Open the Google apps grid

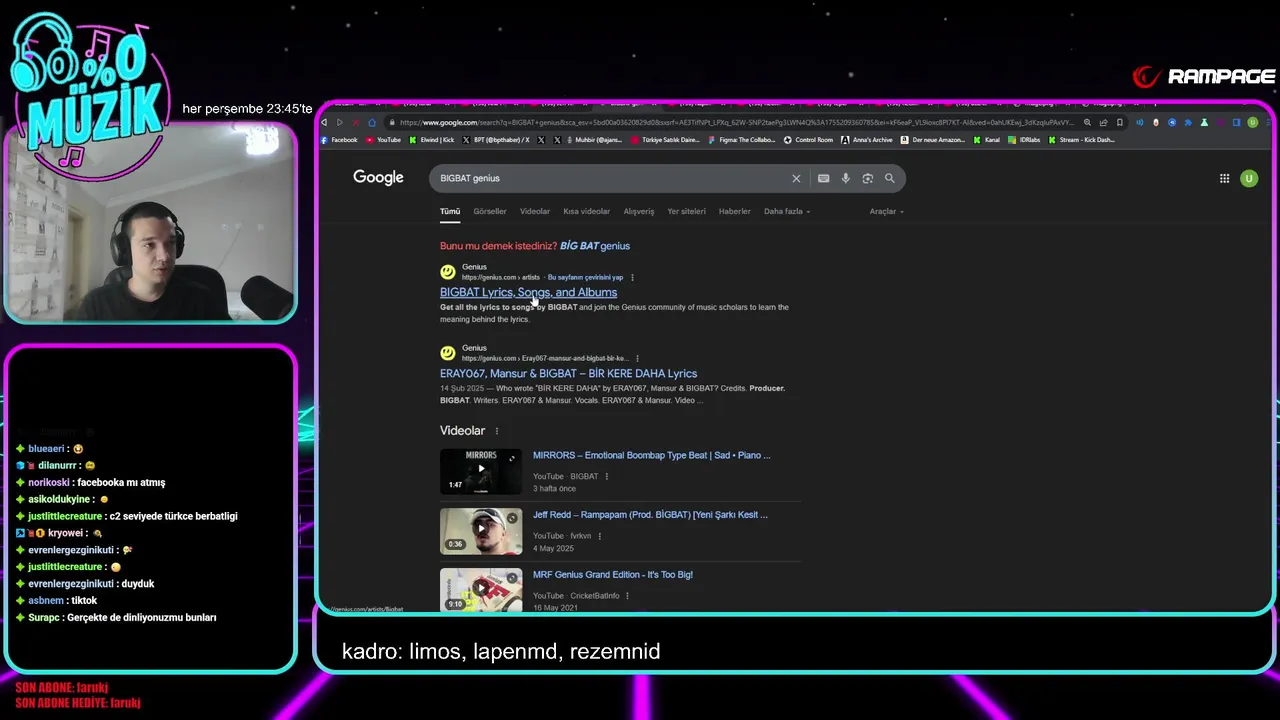pos(1224,178)
